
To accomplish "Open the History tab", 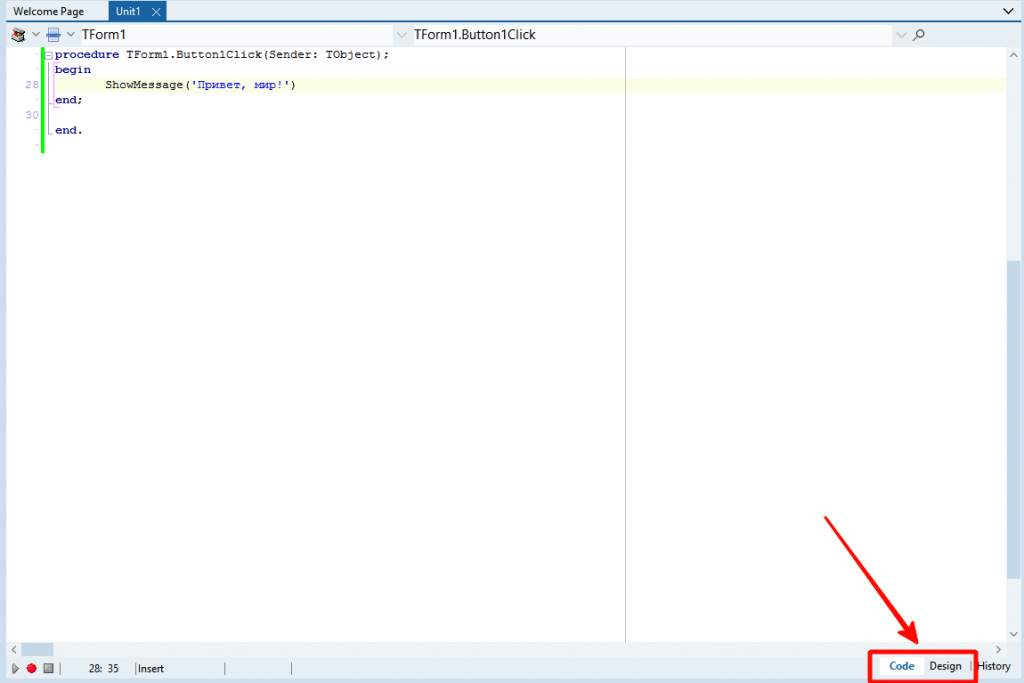I will pos(994,666).
